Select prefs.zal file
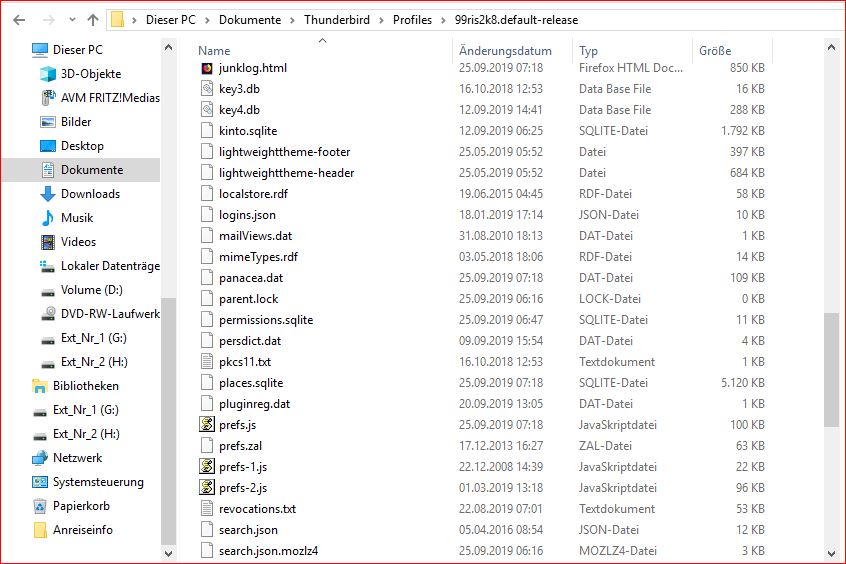Viewport: 846px width, 564px height. 240,446
